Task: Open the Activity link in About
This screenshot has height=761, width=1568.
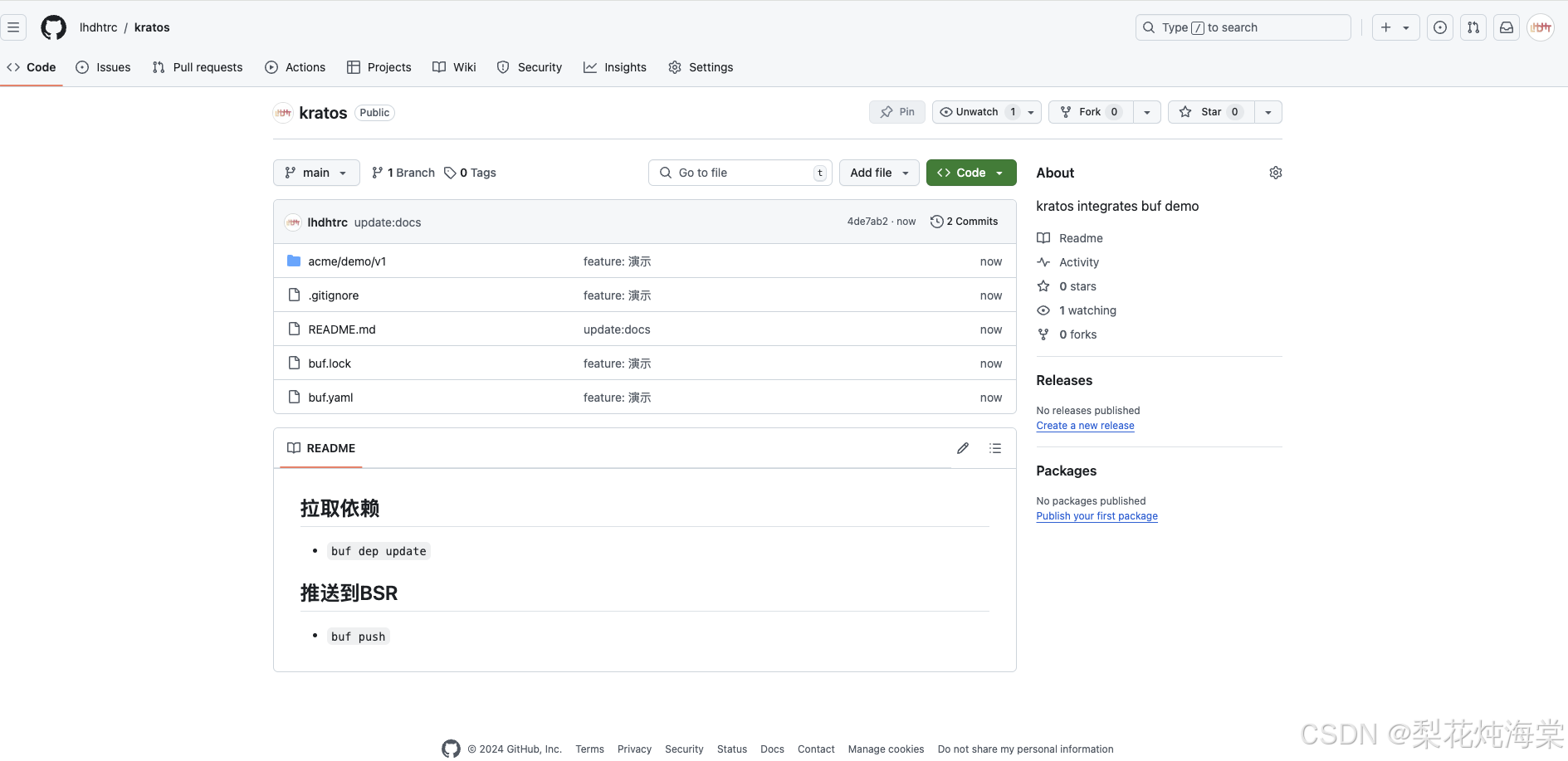Action: tap(1068, 262)
